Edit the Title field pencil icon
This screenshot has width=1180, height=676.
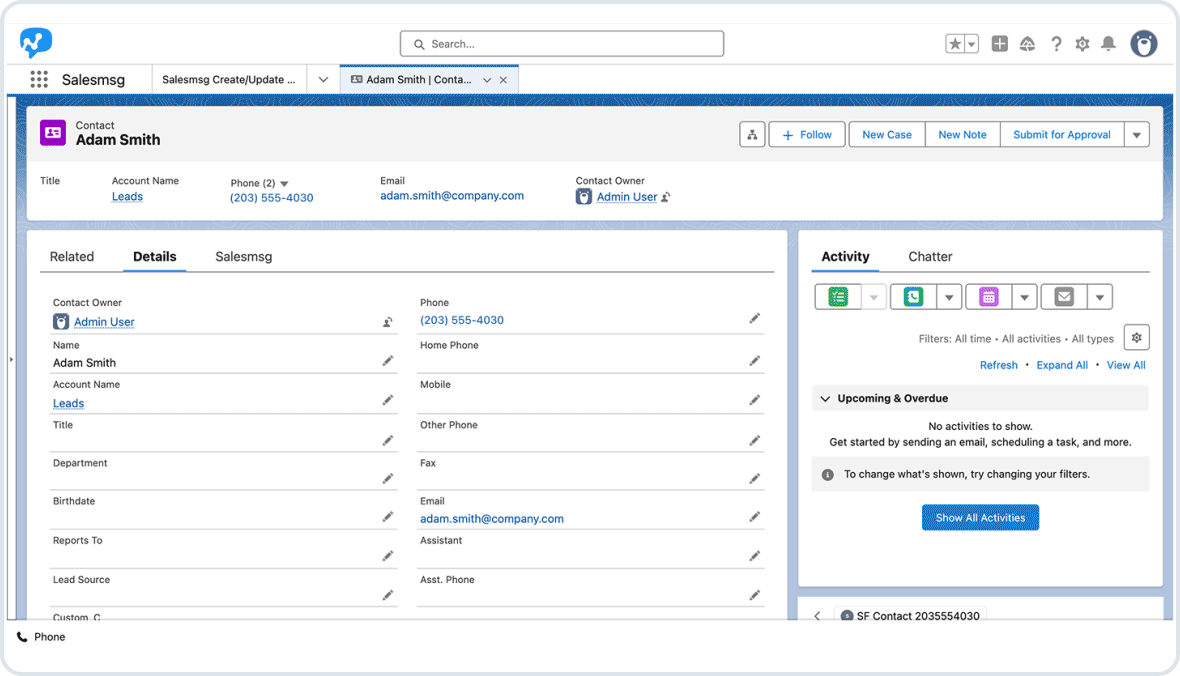(388, 440)
